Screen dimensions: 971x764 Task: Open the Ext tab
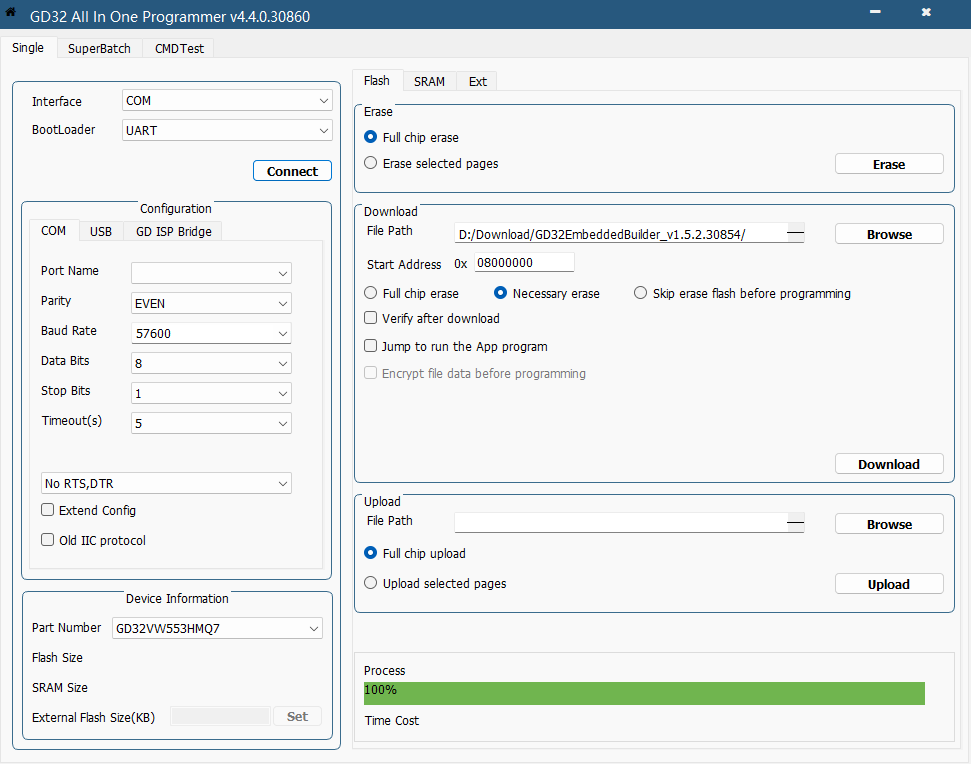pos(477,81)
